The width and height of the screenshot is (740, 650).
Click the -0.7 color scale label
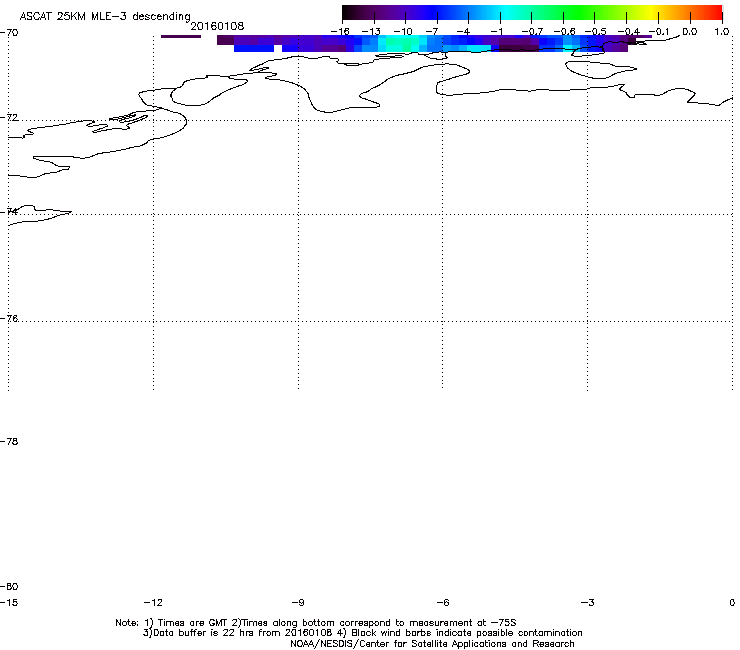point(532,32)
